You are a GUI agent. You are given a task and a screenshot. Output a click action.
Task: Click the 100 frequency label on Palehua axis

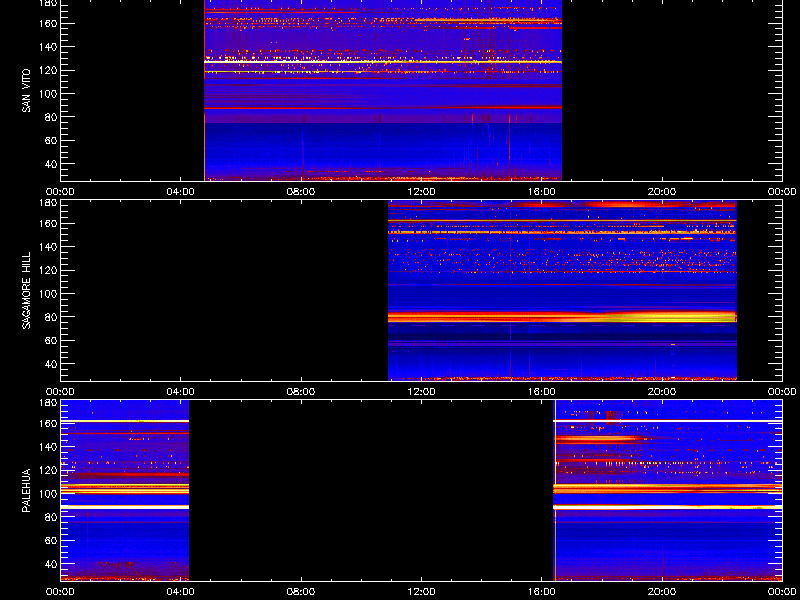click(48, 494)
